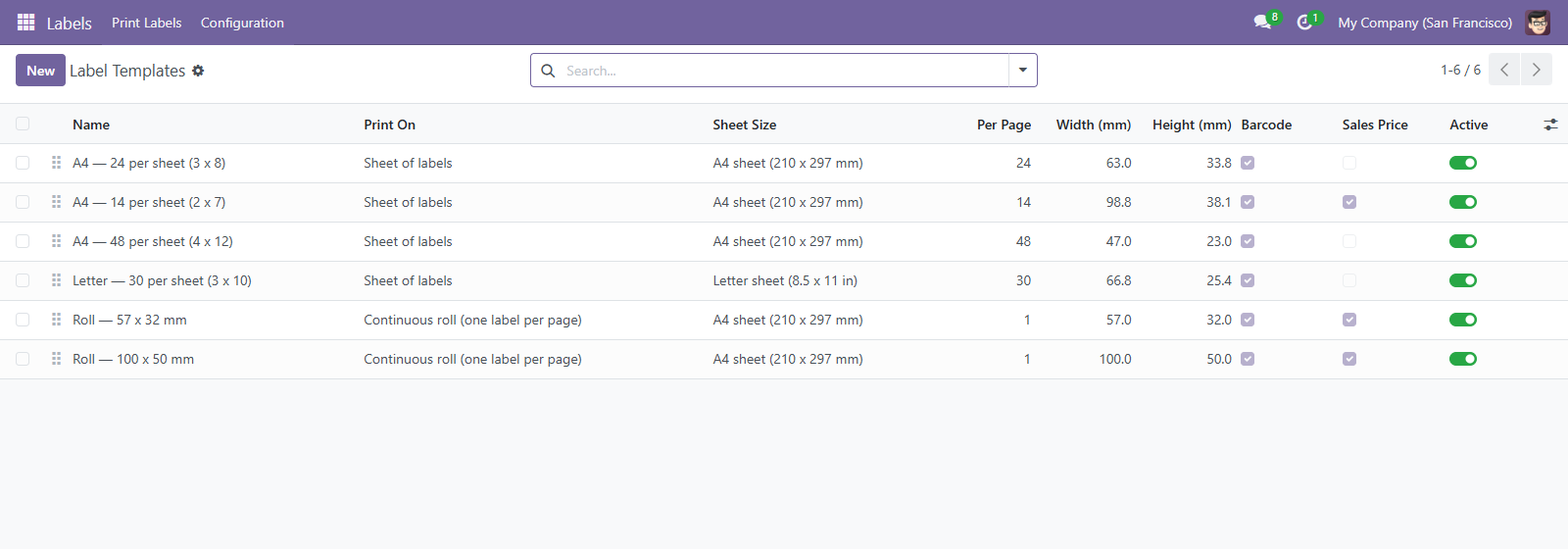The image size is (1568, 549).
Task: Open the apps grid menu icon
Action: [x=26, y=23]
